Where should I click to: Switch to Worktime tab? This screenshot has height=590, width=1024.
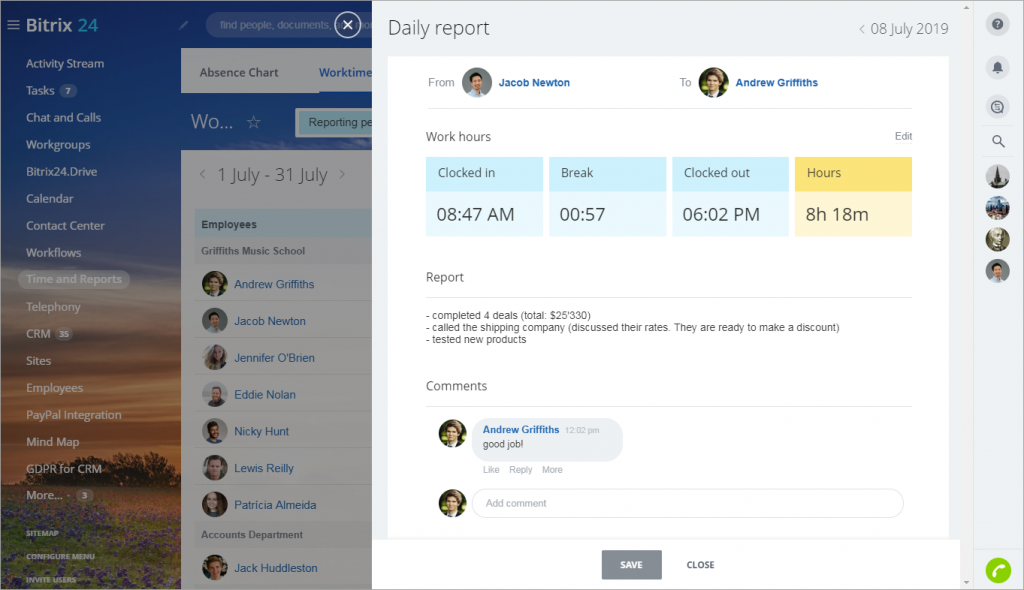(x=345, y=73)
